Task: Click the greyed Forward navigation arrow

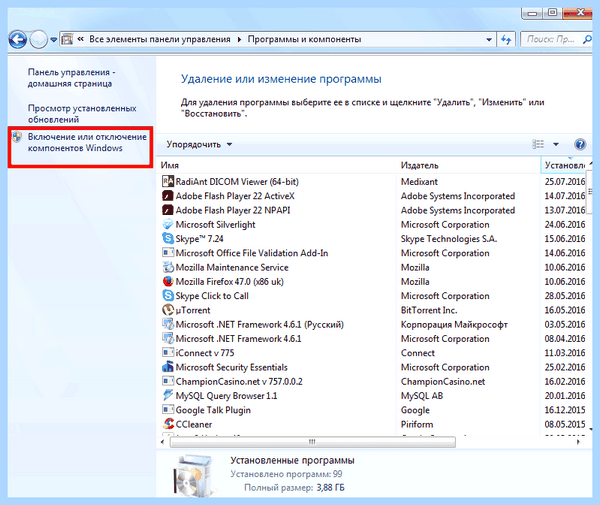Action: click(x=38, y=39)
